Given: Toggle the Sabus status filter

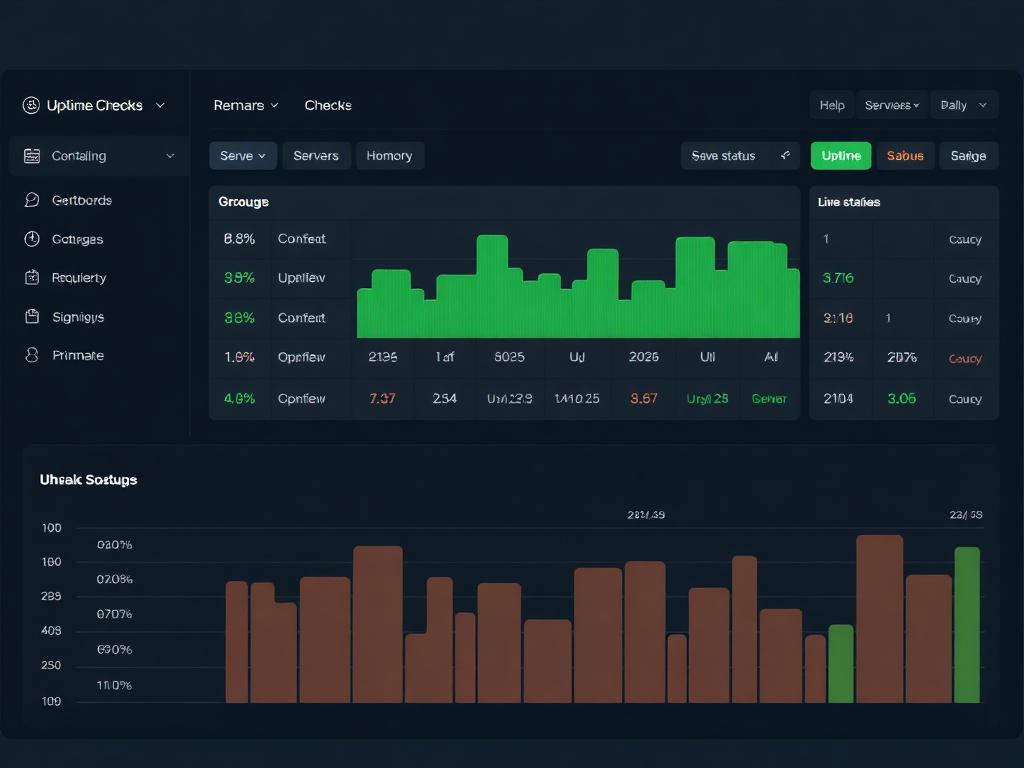Looking at the screenshot, I should pyautogui.click(x=905, y=156).
